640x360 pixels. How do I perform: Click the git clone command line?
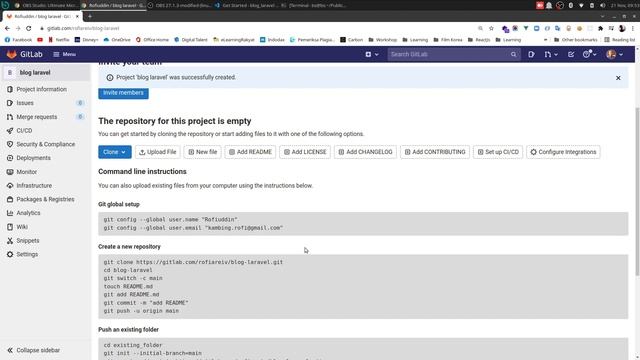(193, 262)
